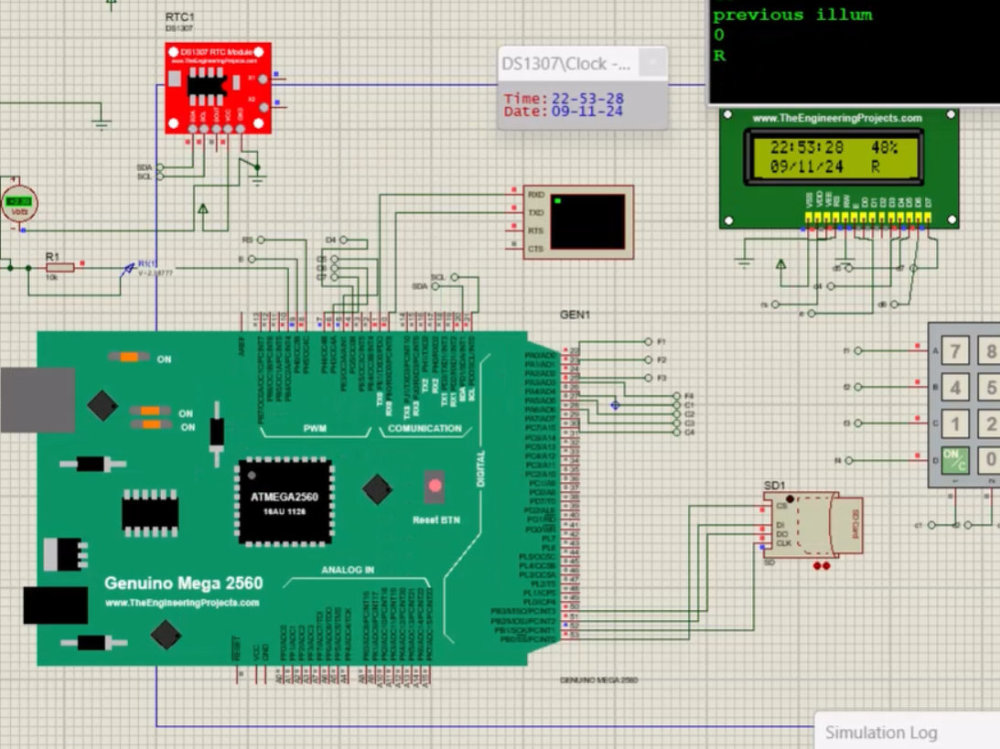Click the green LCD display screen
This screenshot has height=749, width=1000.
click(x=833, y=157)
